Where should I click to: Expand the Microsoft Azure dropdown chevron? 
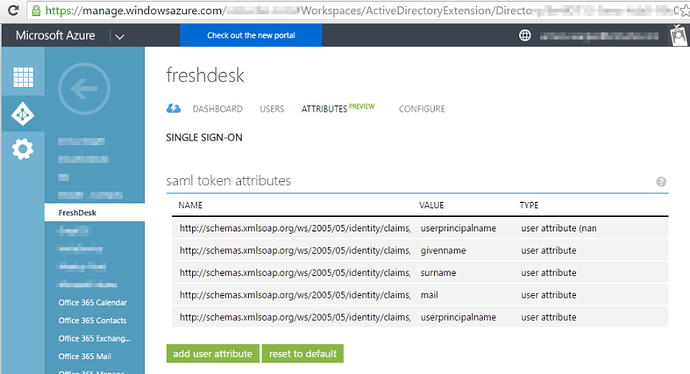point(119,37)
